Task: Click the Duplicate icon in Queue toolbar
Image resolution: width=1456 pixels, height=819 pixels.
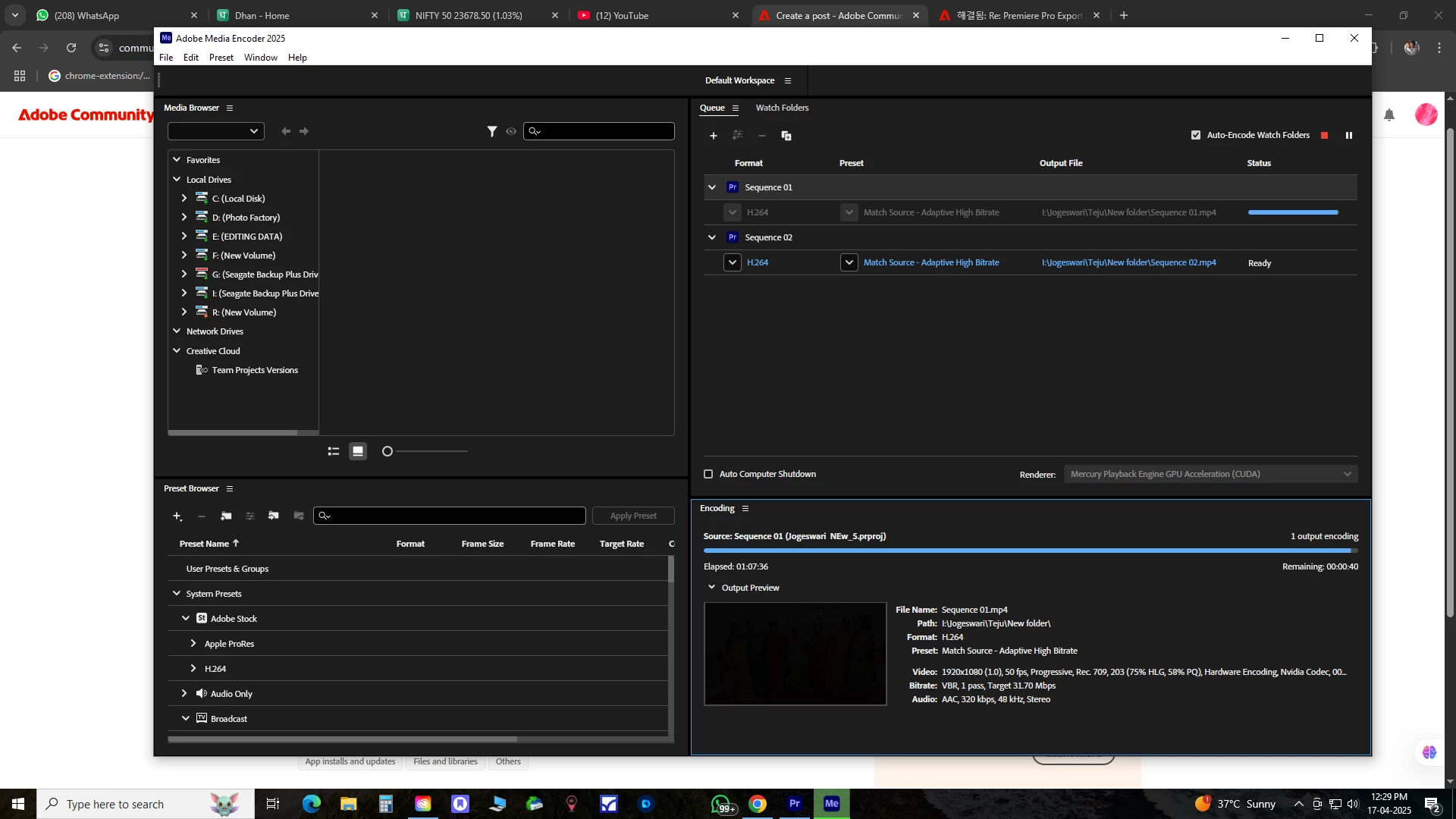Action: [x=786, y=136]
